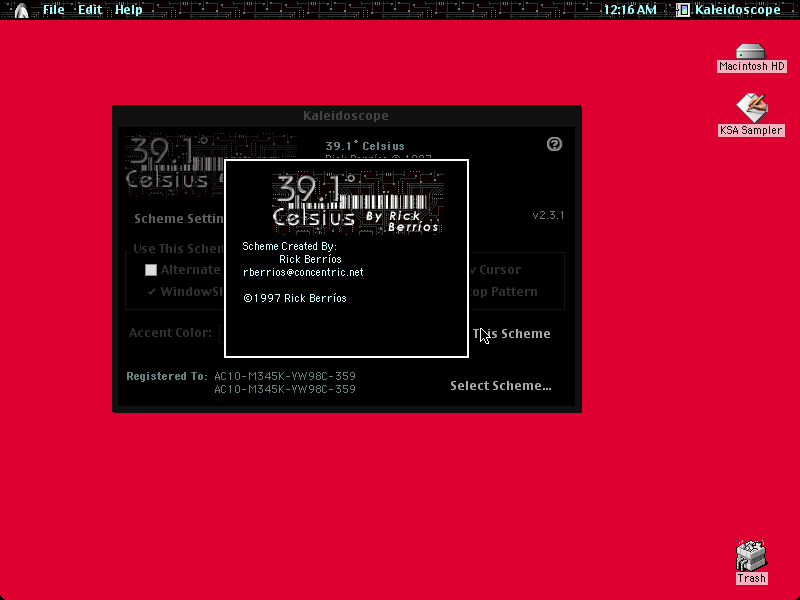Toggle the WindowShade checkmark option
Screen dimensions: 800x600
pos(152,292)
